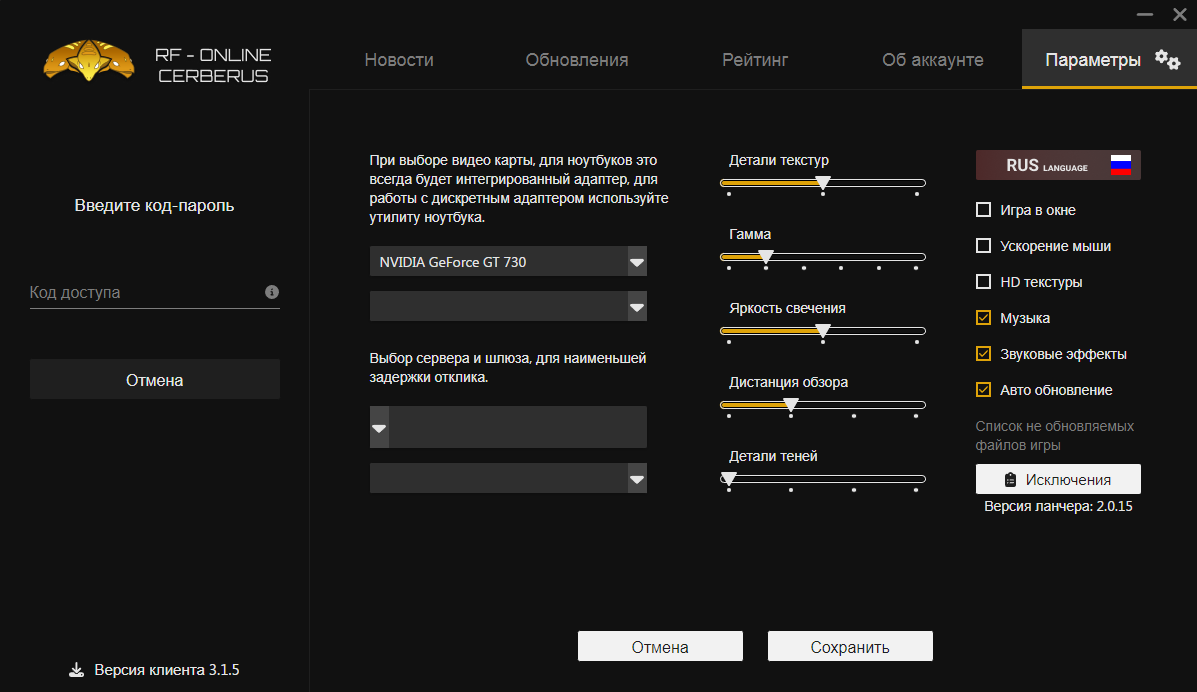Switch to the Новости tab
The image size is (1197, 692).
399,60
